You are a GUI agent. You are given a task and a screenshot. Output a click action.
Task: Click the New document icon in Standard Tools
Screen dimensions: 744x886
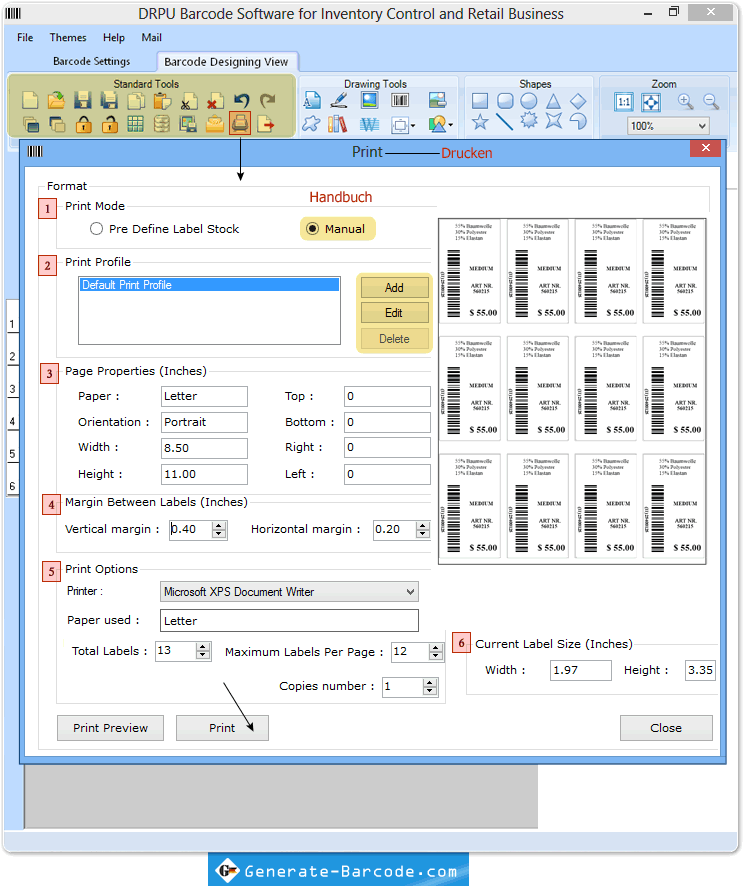click(x=30, y=101)
